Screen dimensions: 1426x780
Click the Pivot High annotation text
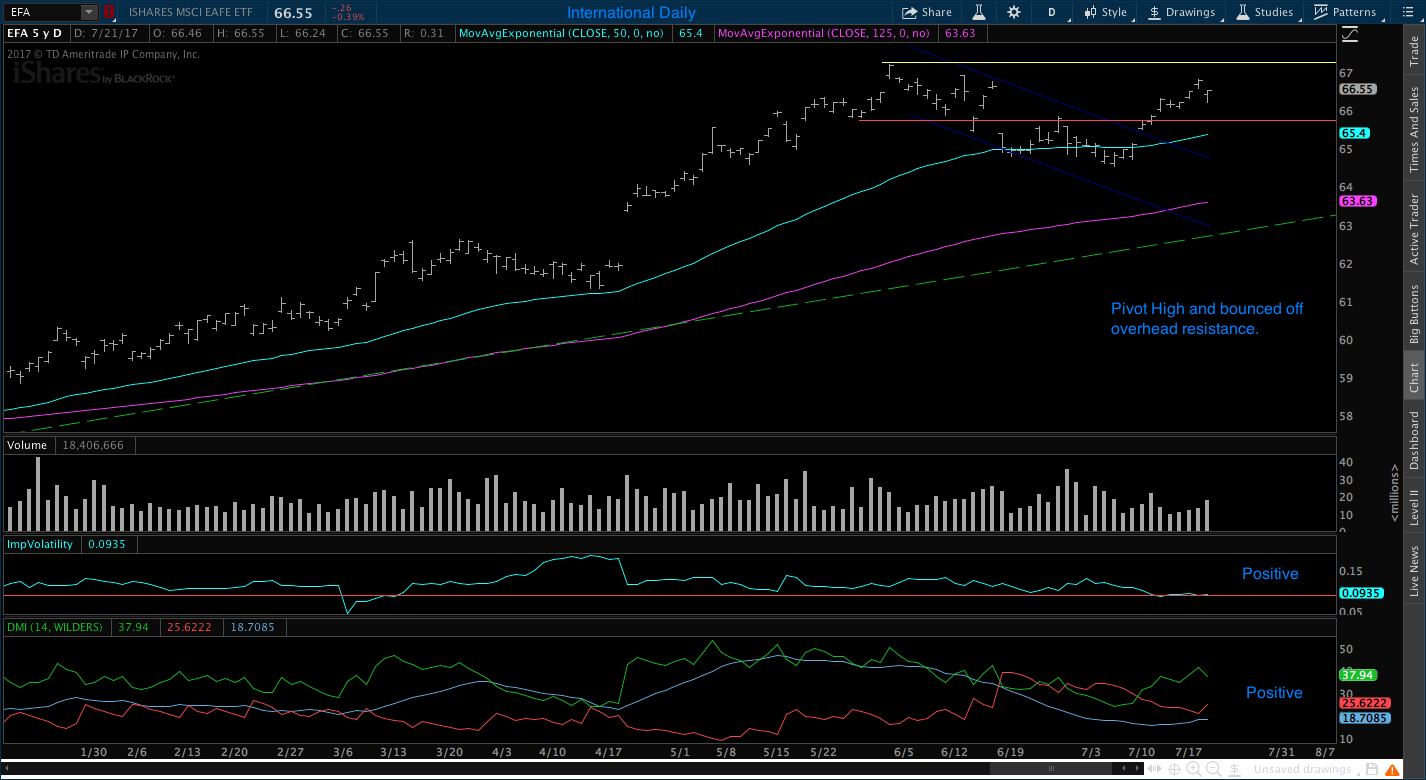coord(1207,318)
